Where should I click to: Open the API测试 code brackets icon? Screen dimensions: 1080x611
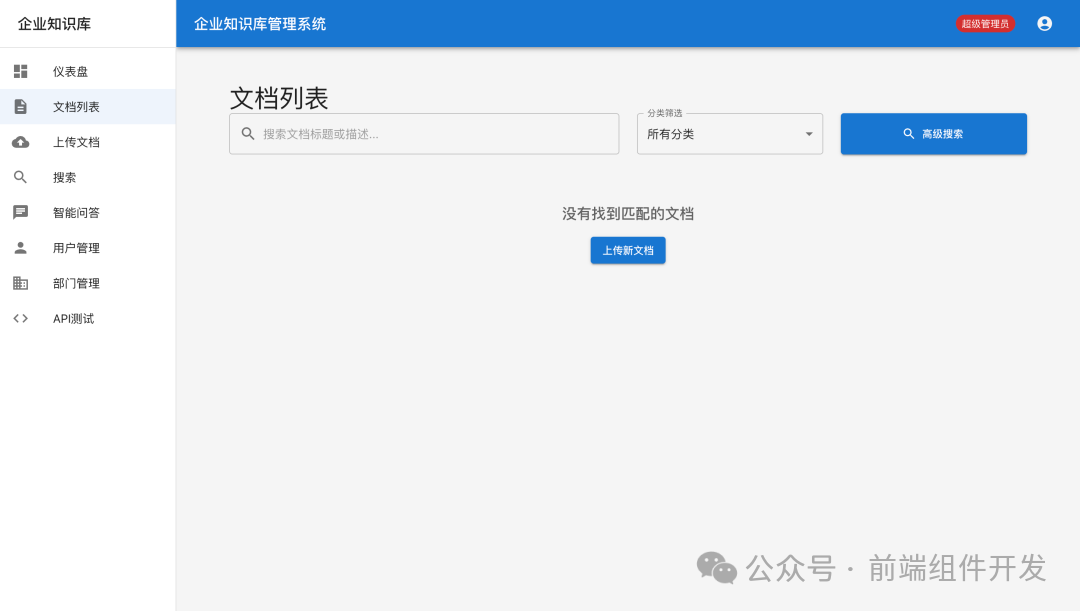pos(21,318)
